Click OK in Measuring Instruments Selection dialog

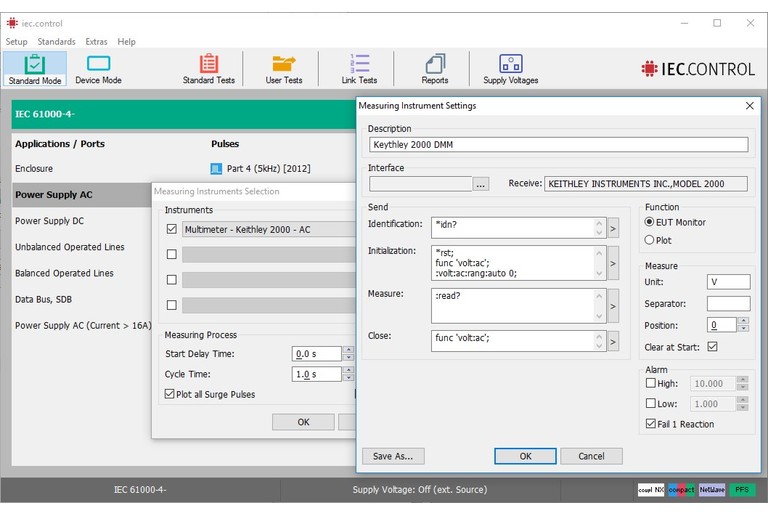tap(303, 422)
